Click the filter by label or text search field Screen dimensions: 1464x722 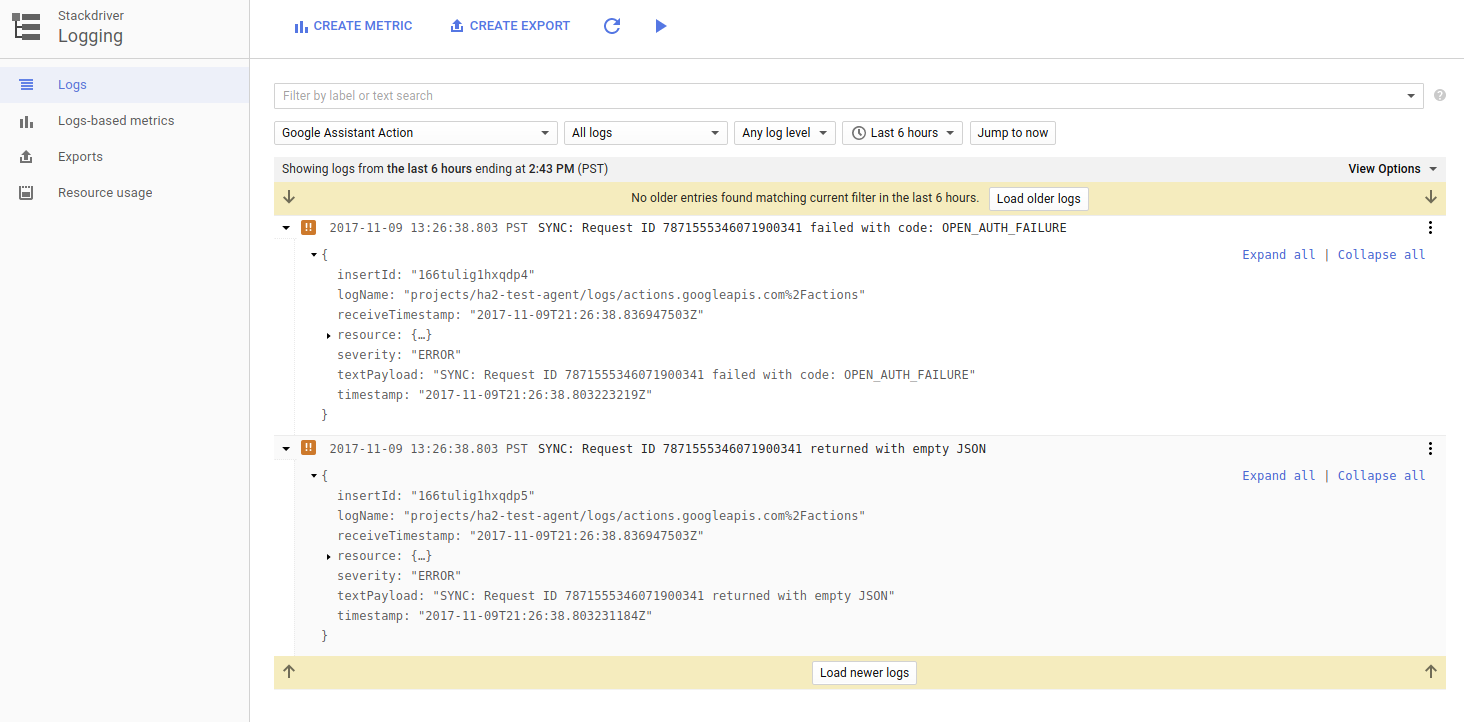(x=700, y=95)
